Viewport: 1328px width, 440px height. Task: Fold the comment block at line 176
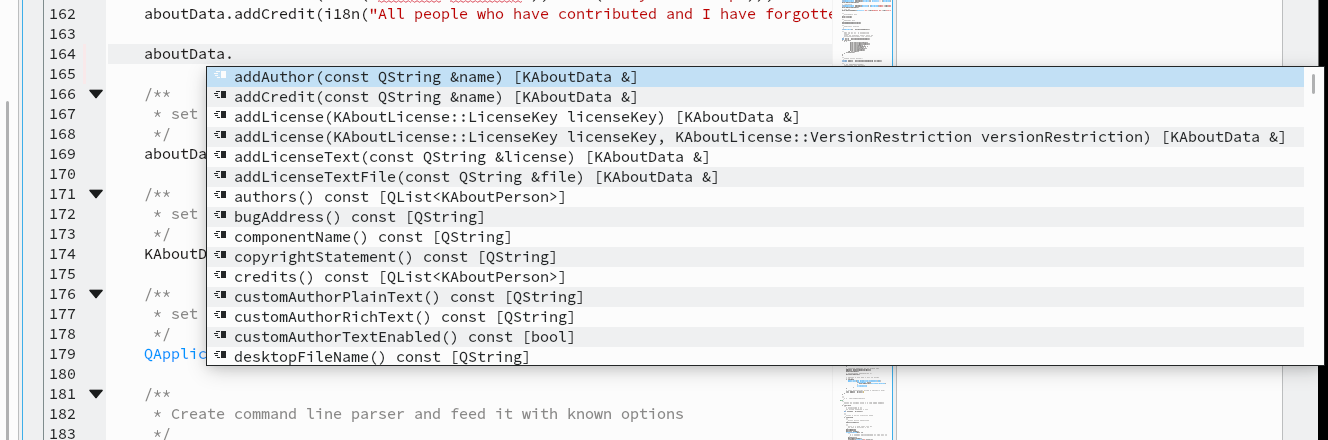pos(96,294)
